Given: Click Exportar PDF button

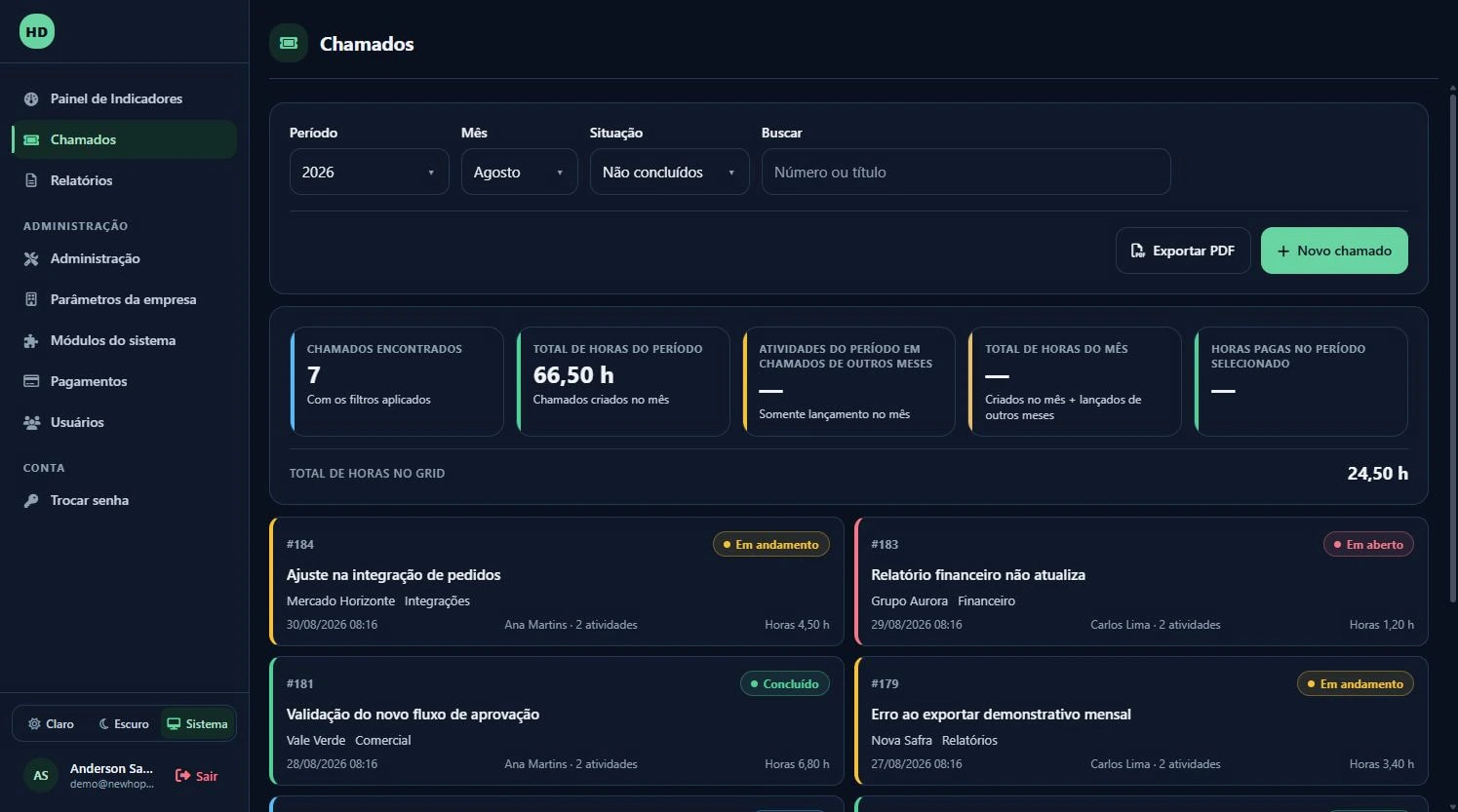Looking at the screenshot, I should (1183, 251).
